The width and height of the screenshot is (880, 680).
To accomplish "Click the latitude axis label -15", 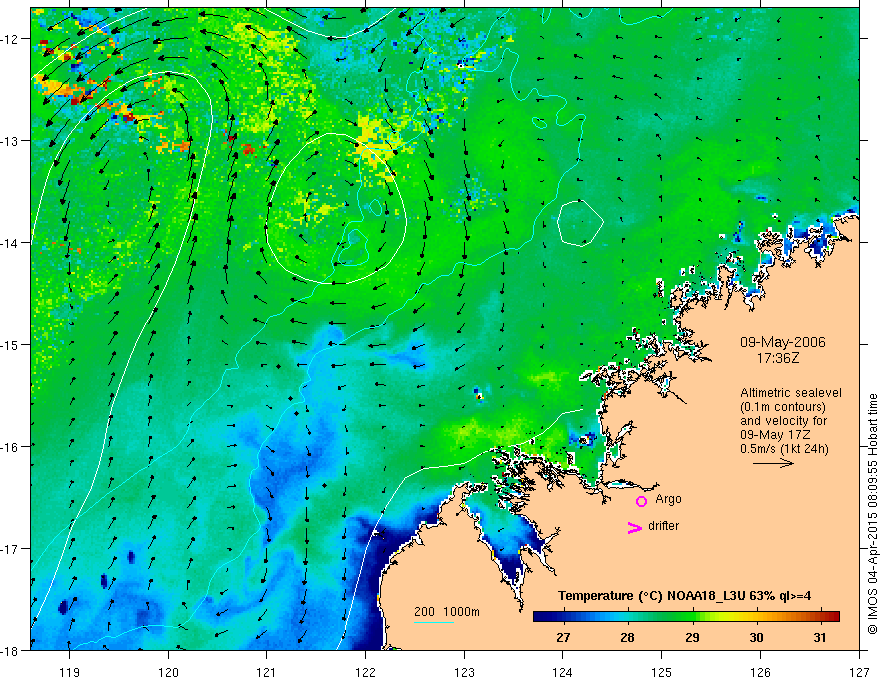I will tap(10, 344).
